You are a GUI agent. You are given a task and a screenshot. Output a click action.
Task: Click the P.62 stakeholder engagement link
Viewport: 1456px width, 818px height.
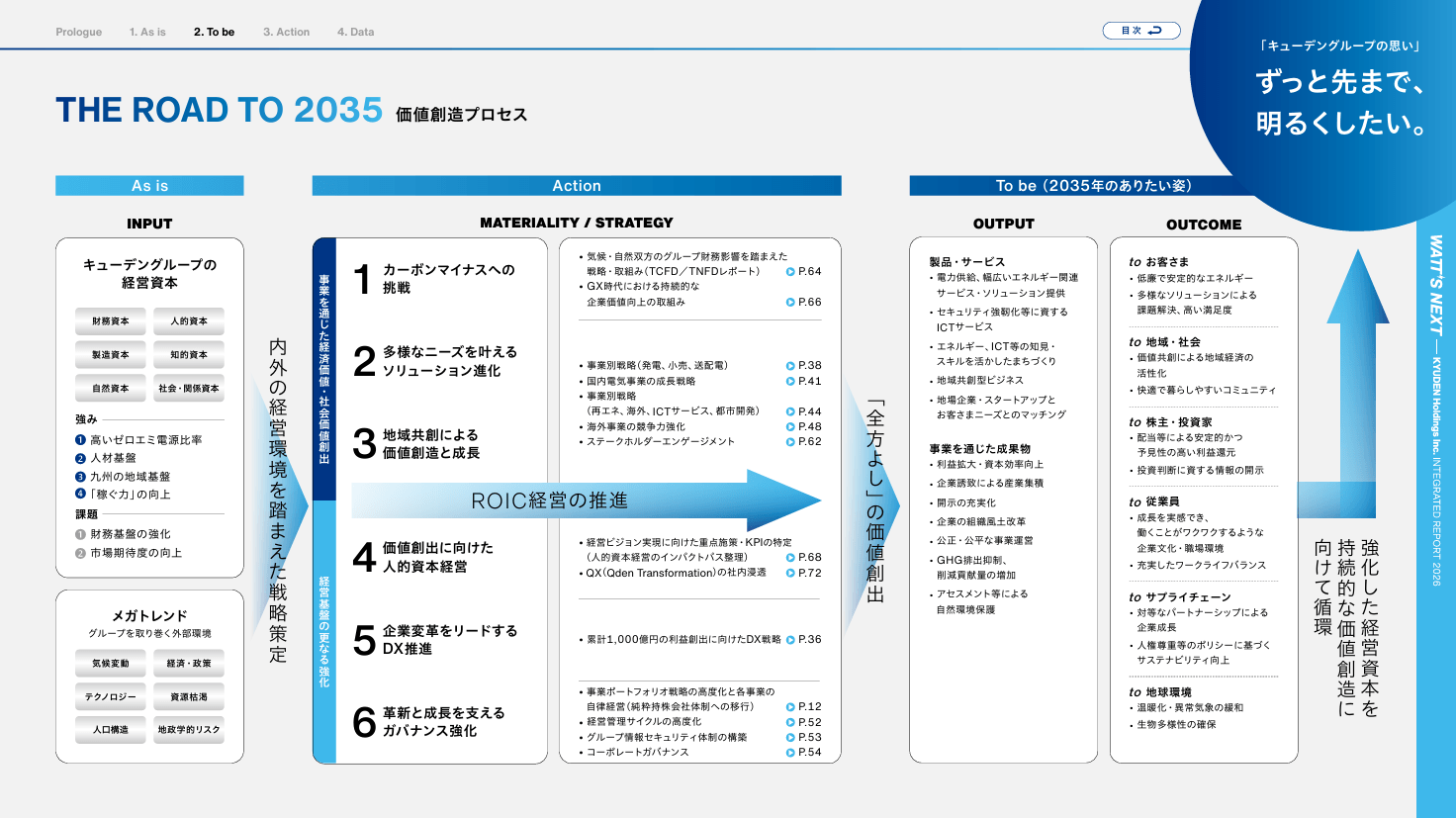[804, 442]
